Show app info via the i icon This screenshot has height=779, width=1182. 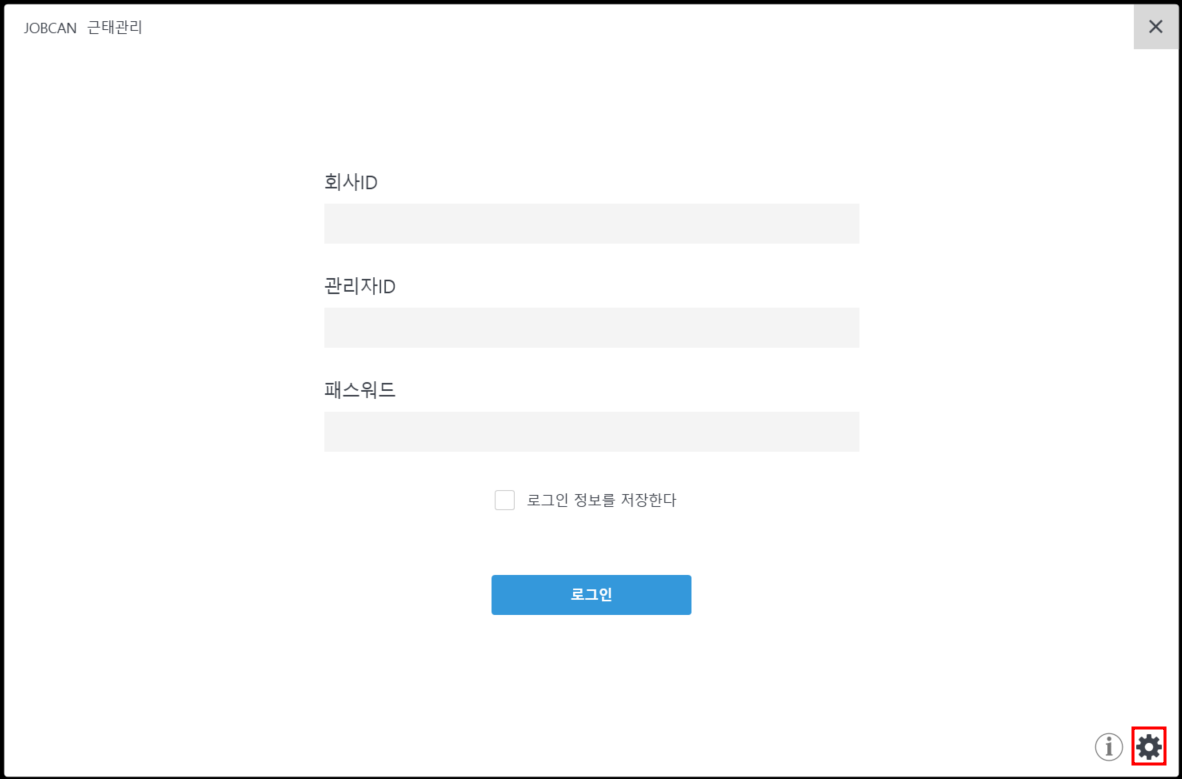point(1108,746)
